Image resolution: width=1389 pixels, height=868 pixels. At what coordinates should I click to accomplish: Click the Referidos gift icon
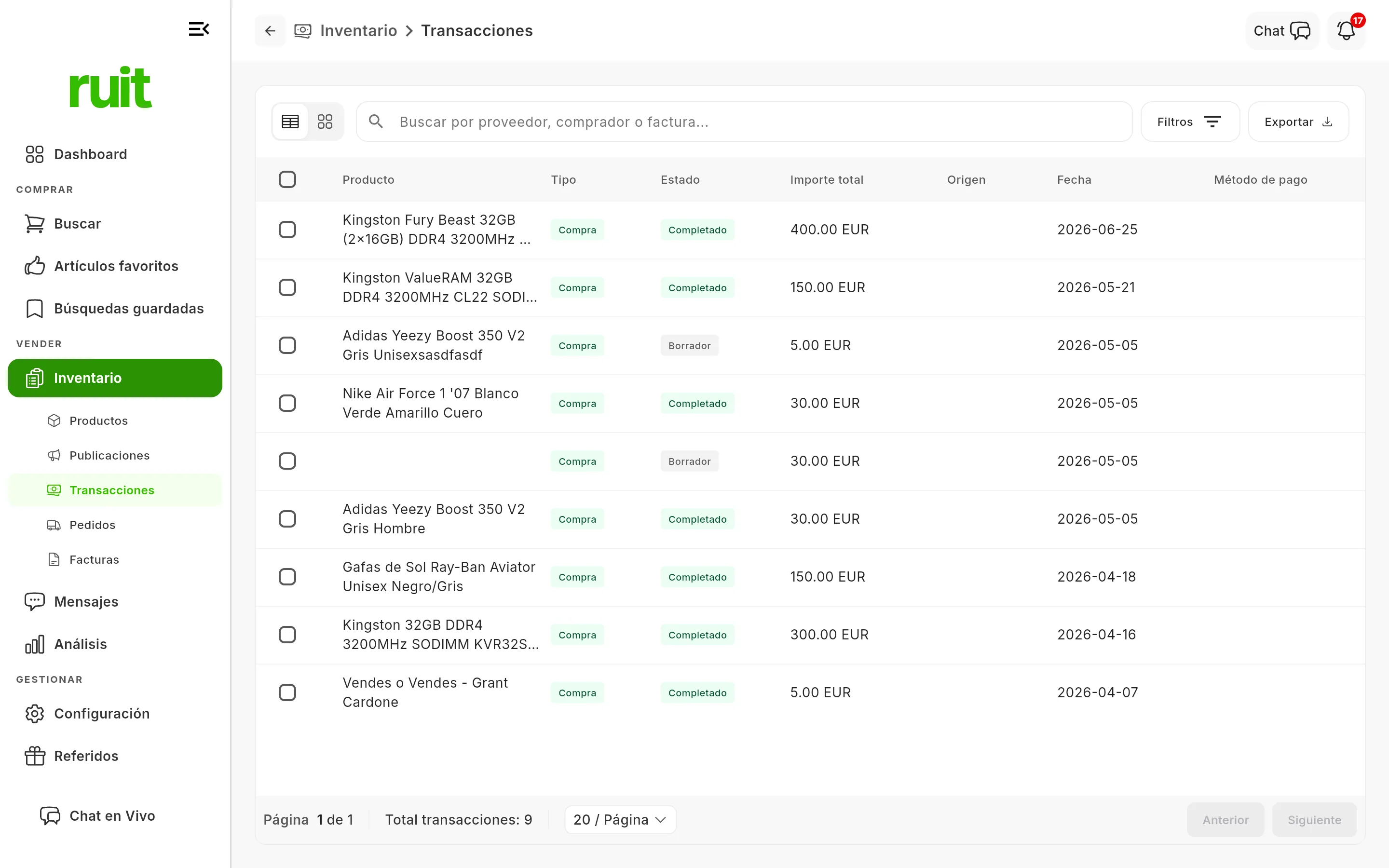pyautogui.click(x=34, y=756)
